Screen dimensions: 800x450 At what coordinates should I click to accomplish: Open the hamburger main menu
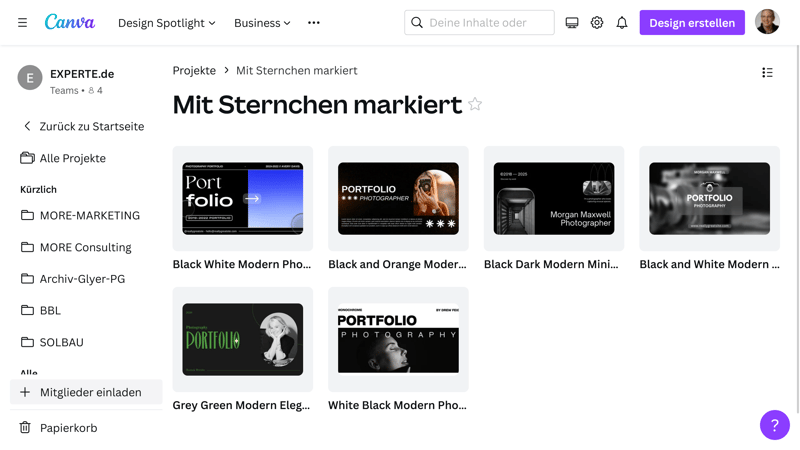tap(22, 22)
